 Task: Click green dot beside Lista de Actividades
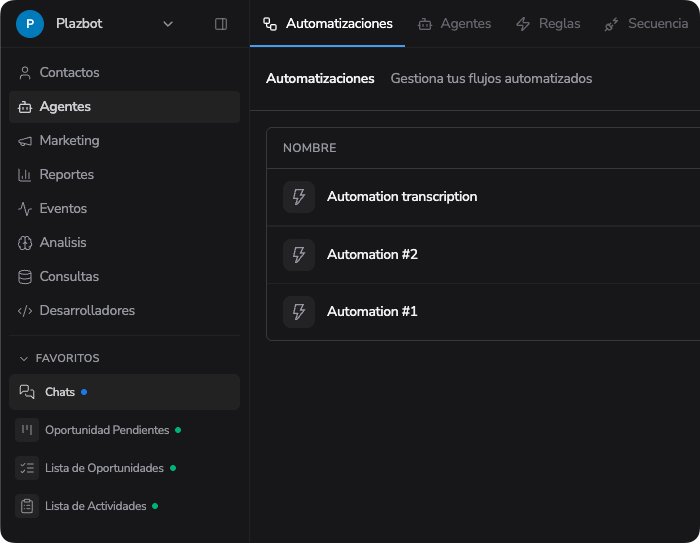tap(155, 506)
